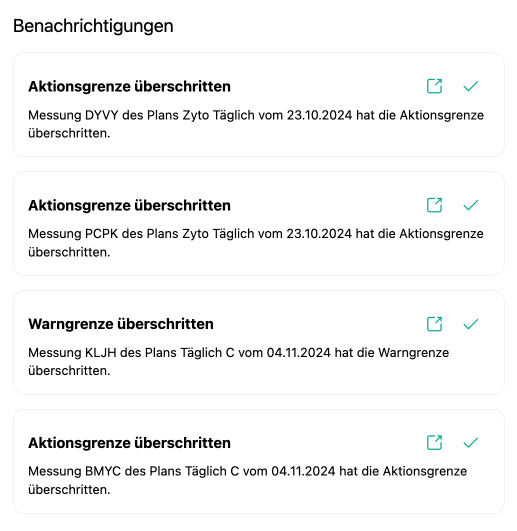Select the Aktionsgrenze überschritten title for BMYC
This screenshot has height=531, width=517.
coord(129,443)
